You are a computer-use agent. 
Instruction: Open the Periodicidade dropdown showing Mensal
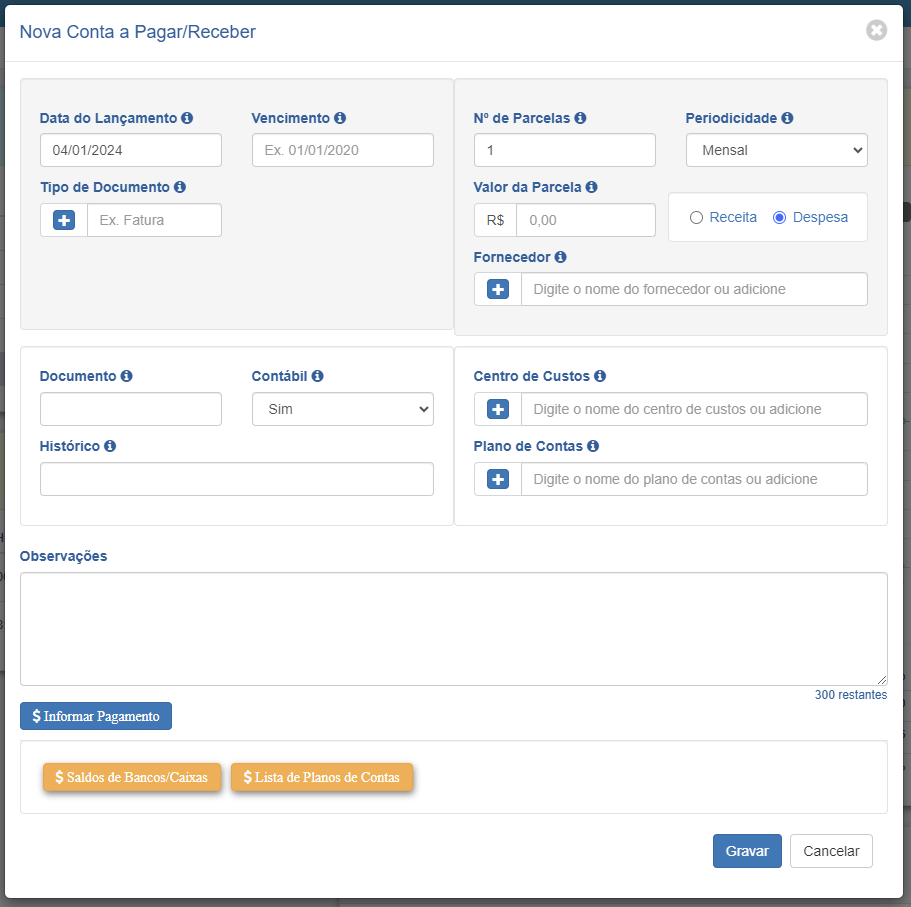pos(777,150)
